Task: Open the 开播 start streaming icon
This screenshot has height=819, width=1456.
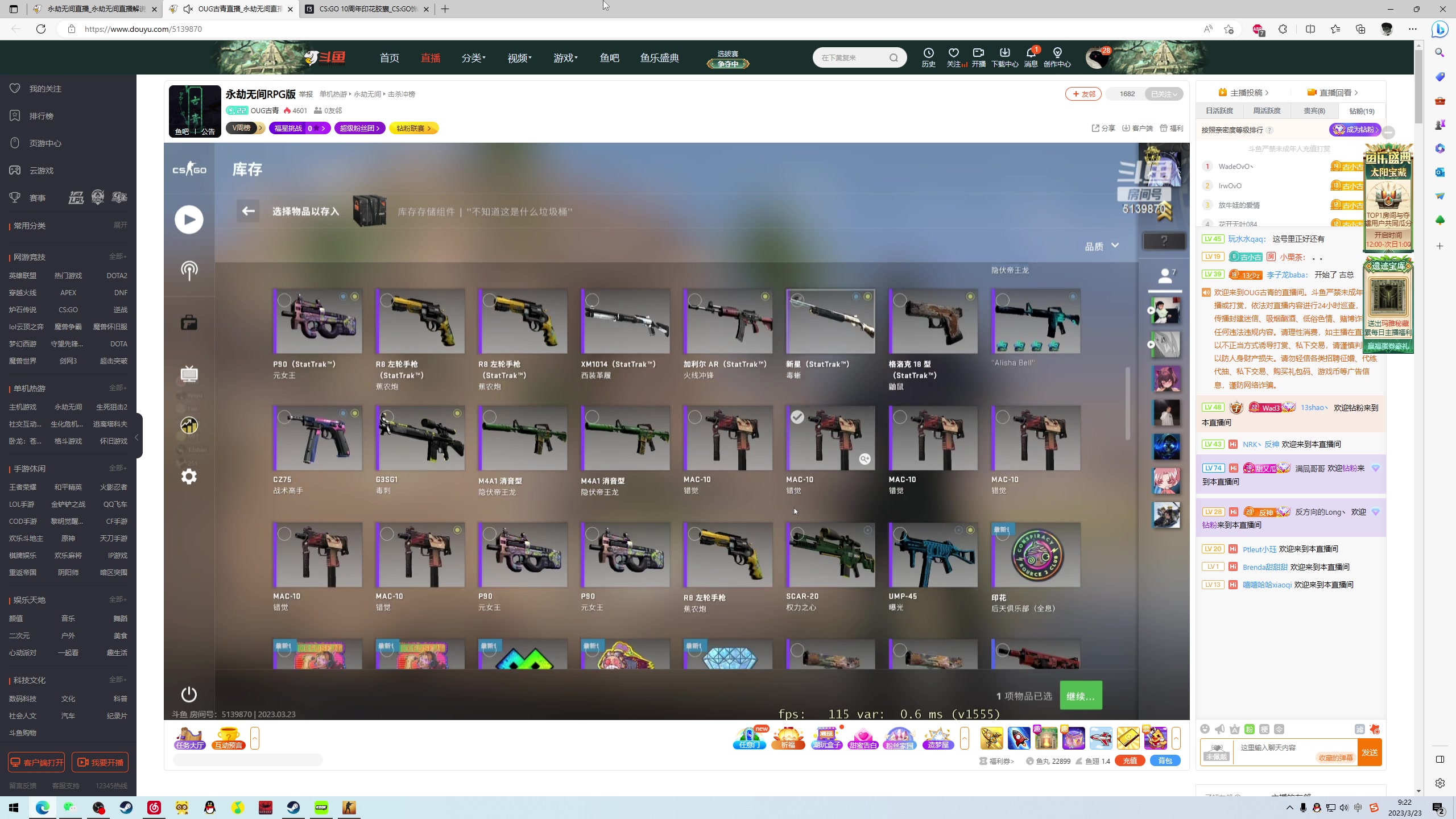Action: click(x=979, y=57)
